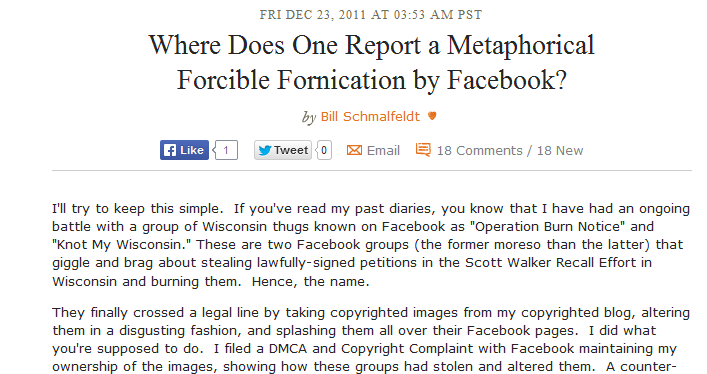
Task: Click the orange heart icon beside author name
Action: point(432,116)
